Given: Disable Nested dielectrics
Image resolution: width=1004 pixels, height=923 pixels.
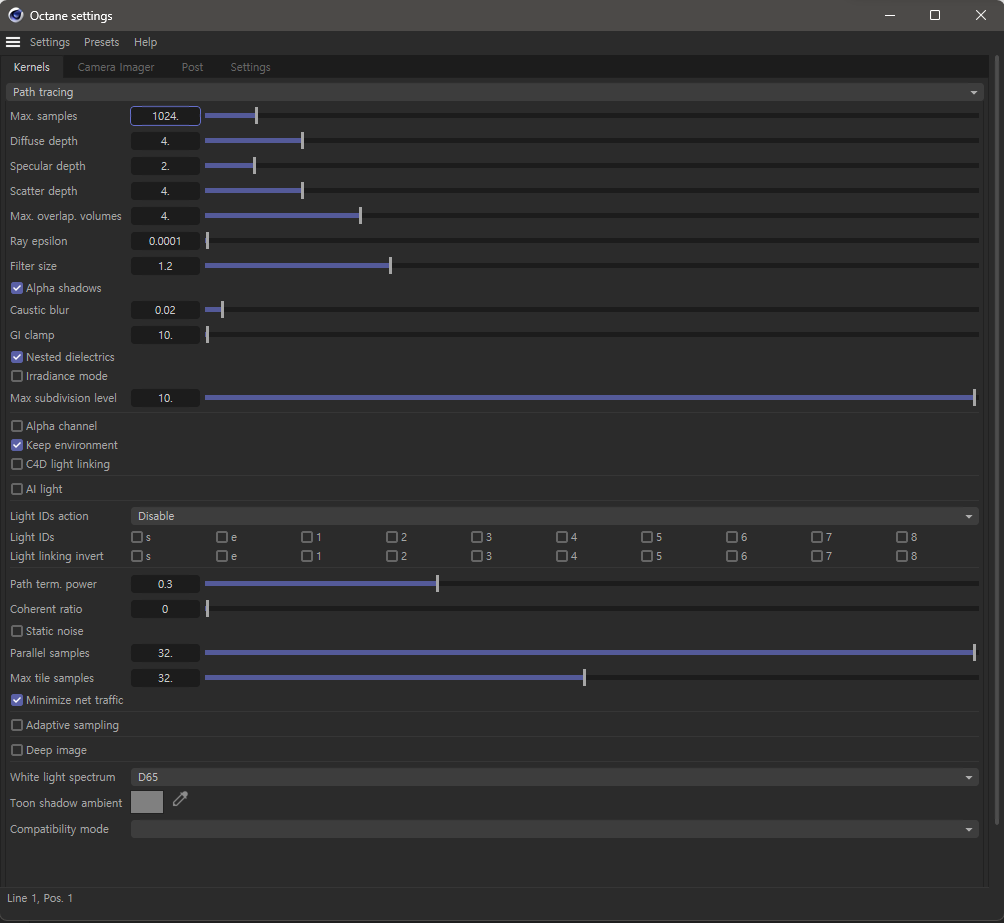Looking at the screenshot, I should (x=17, y=357).
